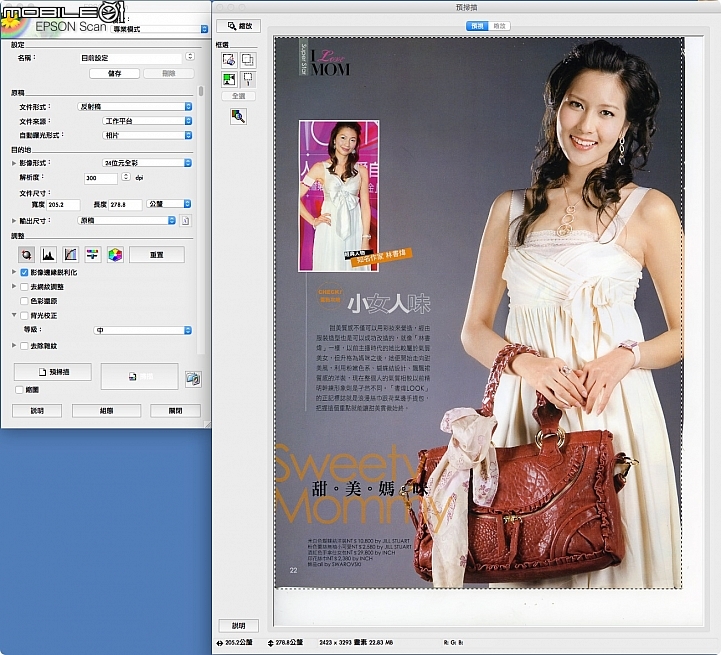721x655 pixels.
Task: Click the 儲存 save settings button
Action: pyautogui.click(x=114, y=73)
